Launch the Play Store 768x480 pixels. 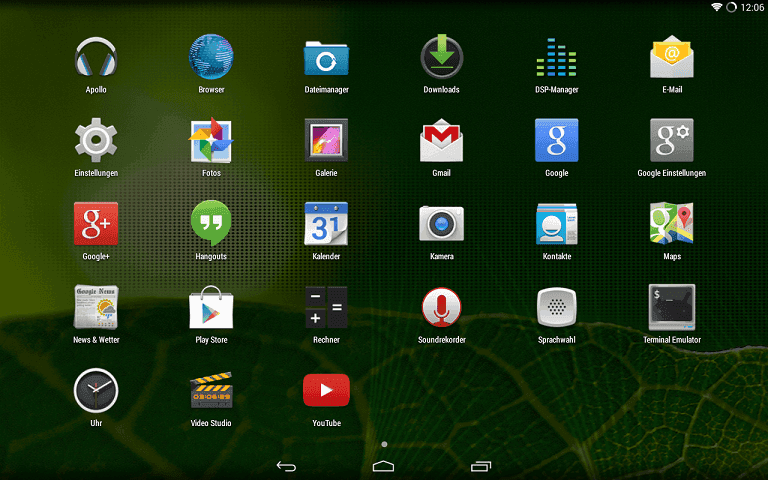tap(211, 307)
